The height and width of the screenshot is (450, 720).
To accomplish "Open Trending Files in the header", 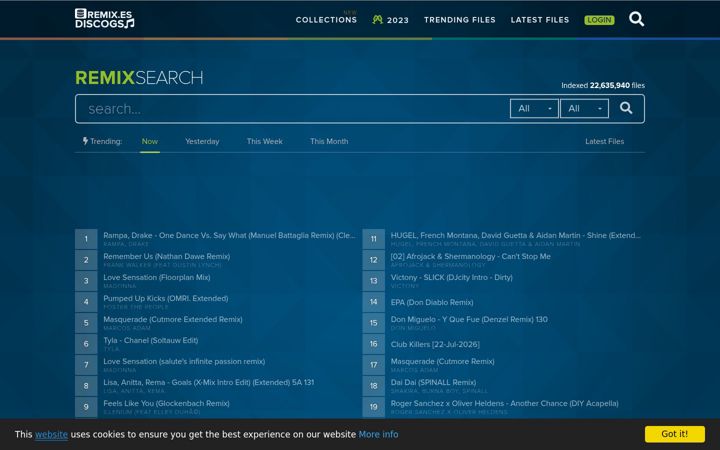I will click(460, 20).
